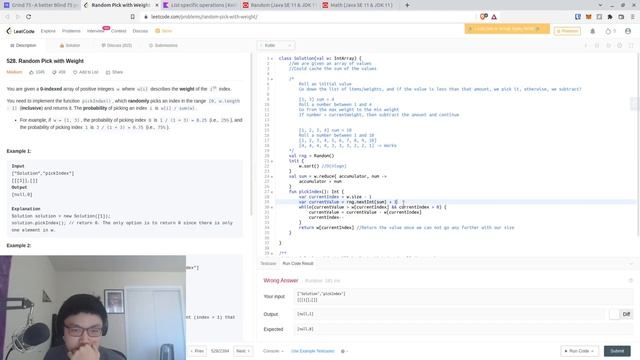The image size is (640, 360).
Task: Open browser tab list dropdown arrow
Action: (600, 5)
